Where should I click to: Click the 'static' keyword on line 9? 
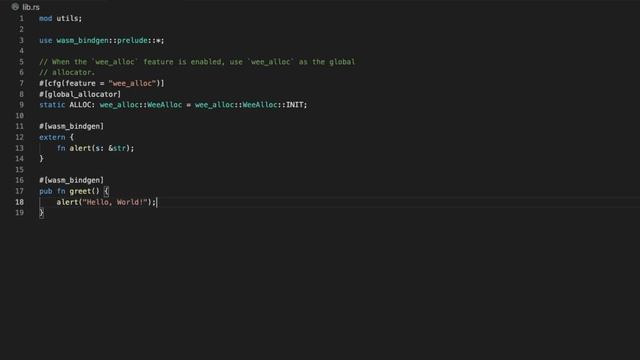pyautogui.click(x=52, y=105)
